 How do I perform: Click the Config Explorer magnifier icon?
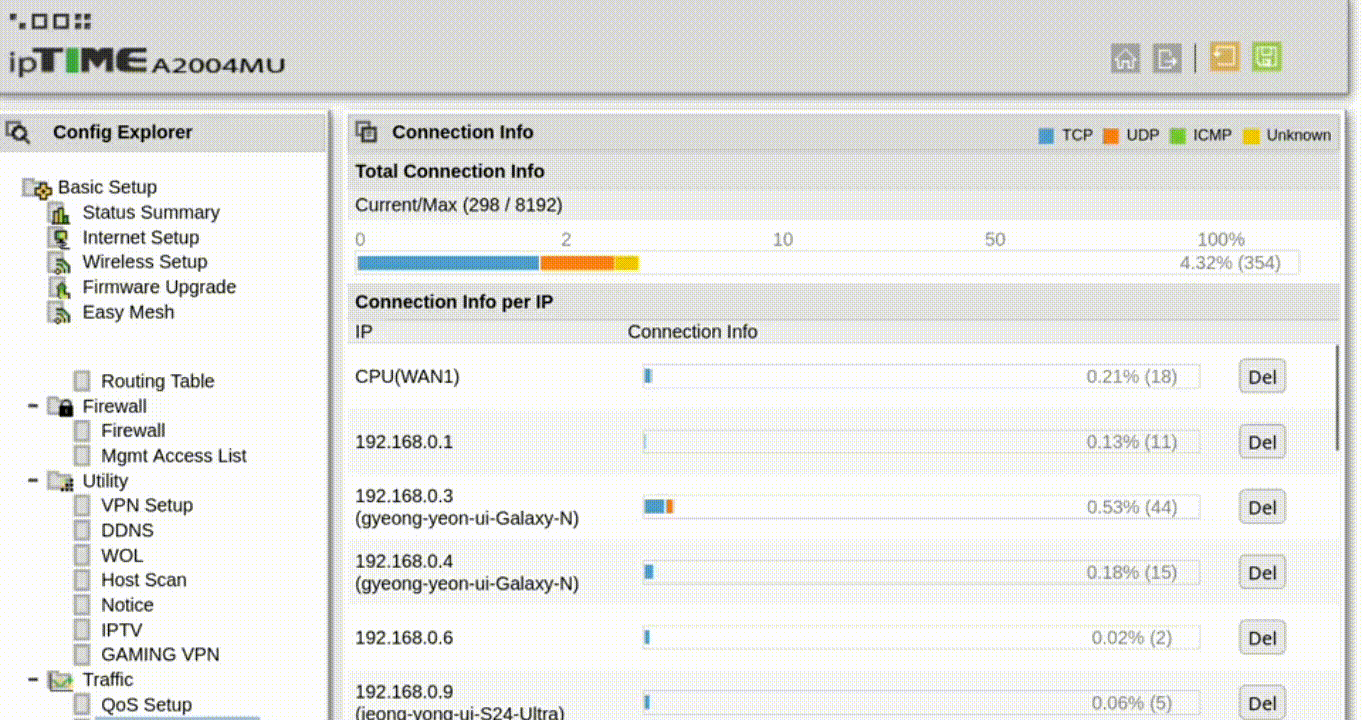[x=18, y=132]
